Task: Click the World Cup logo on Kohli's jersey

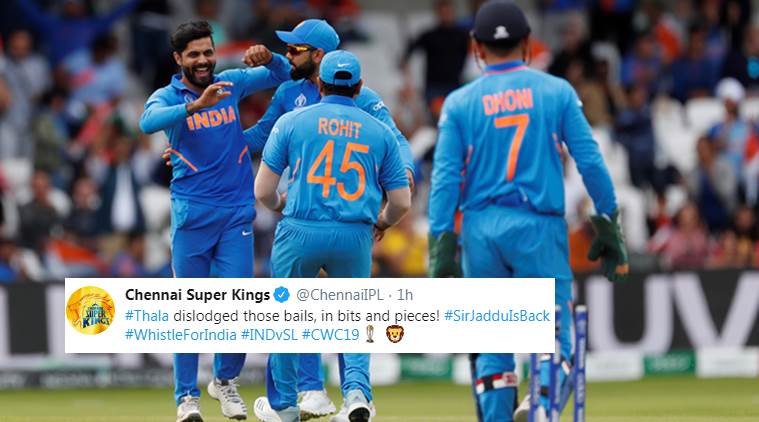Action: tap(301, 100)
